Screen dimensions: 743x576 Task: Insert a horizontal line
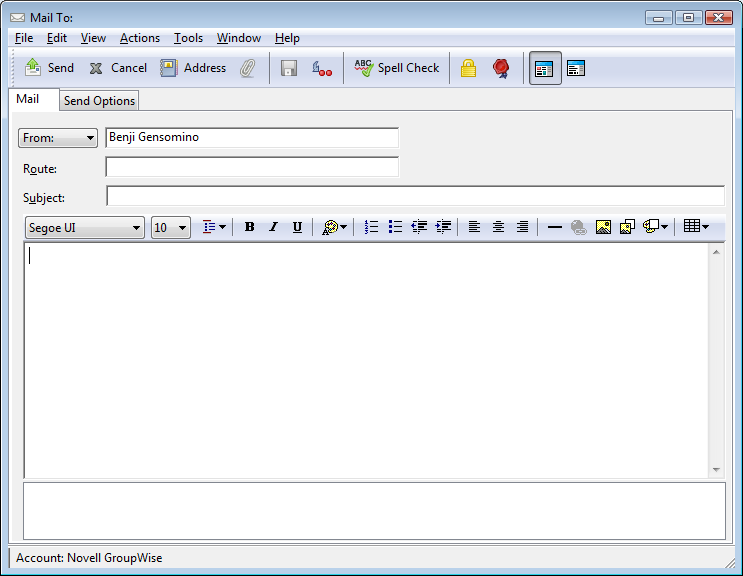coord(554,227)
